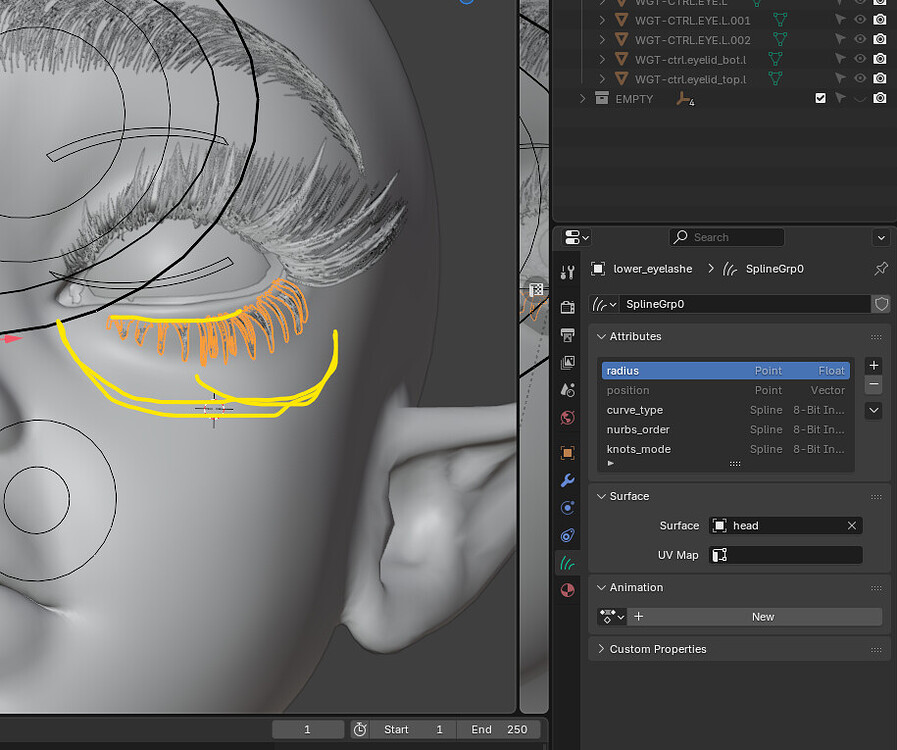Select the curve_type attribute row

tap(725, 410)
